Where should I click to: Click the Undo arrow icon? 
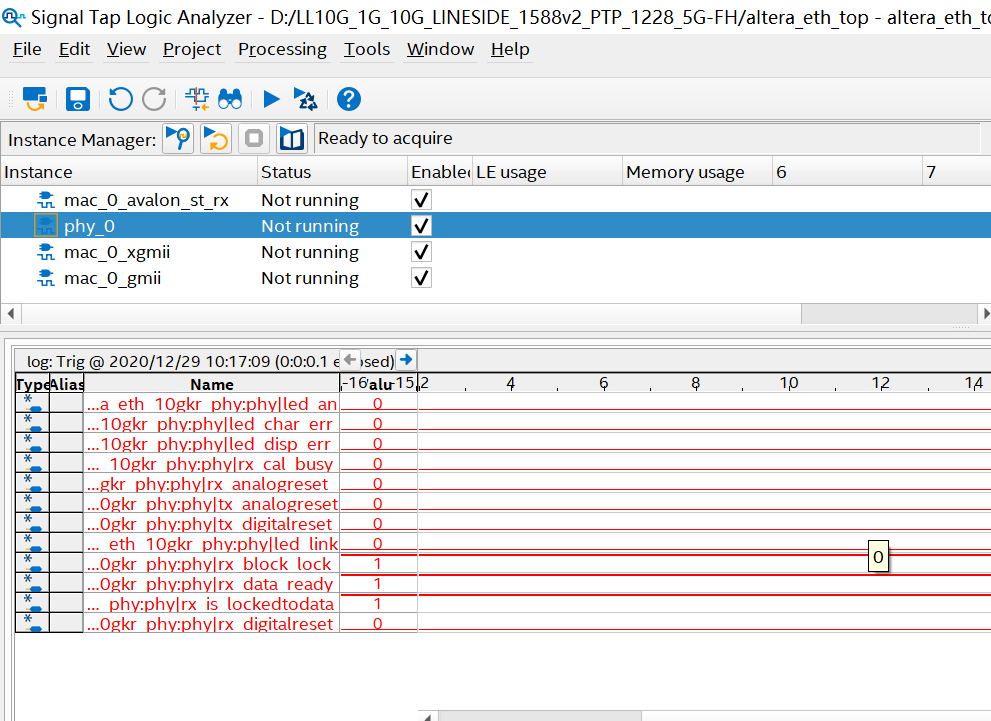[x=121, y=99]
